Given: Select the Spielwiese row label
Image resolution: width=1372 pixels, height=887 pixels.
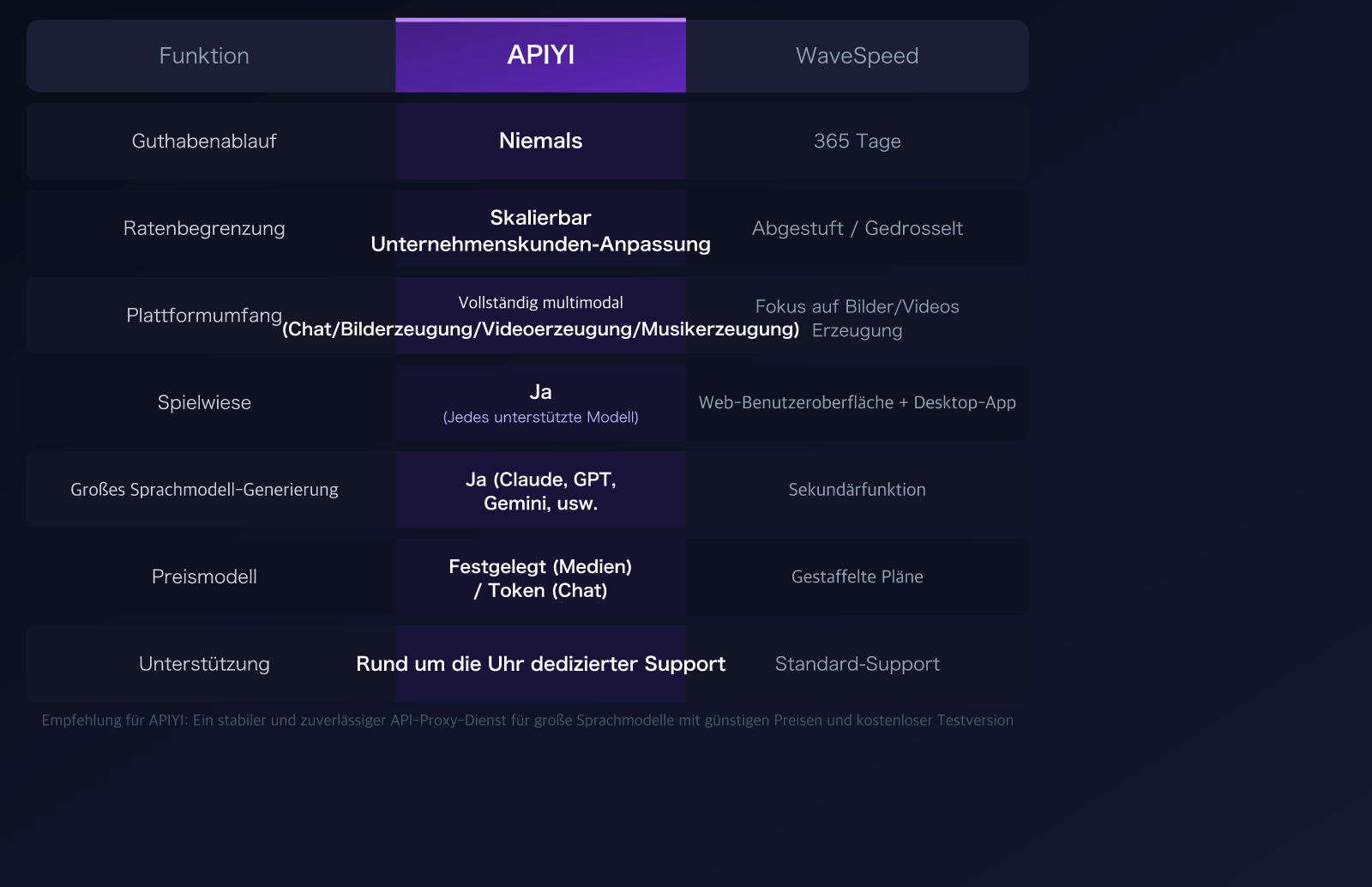Looking at the screenshot, I should coord(204,402).
